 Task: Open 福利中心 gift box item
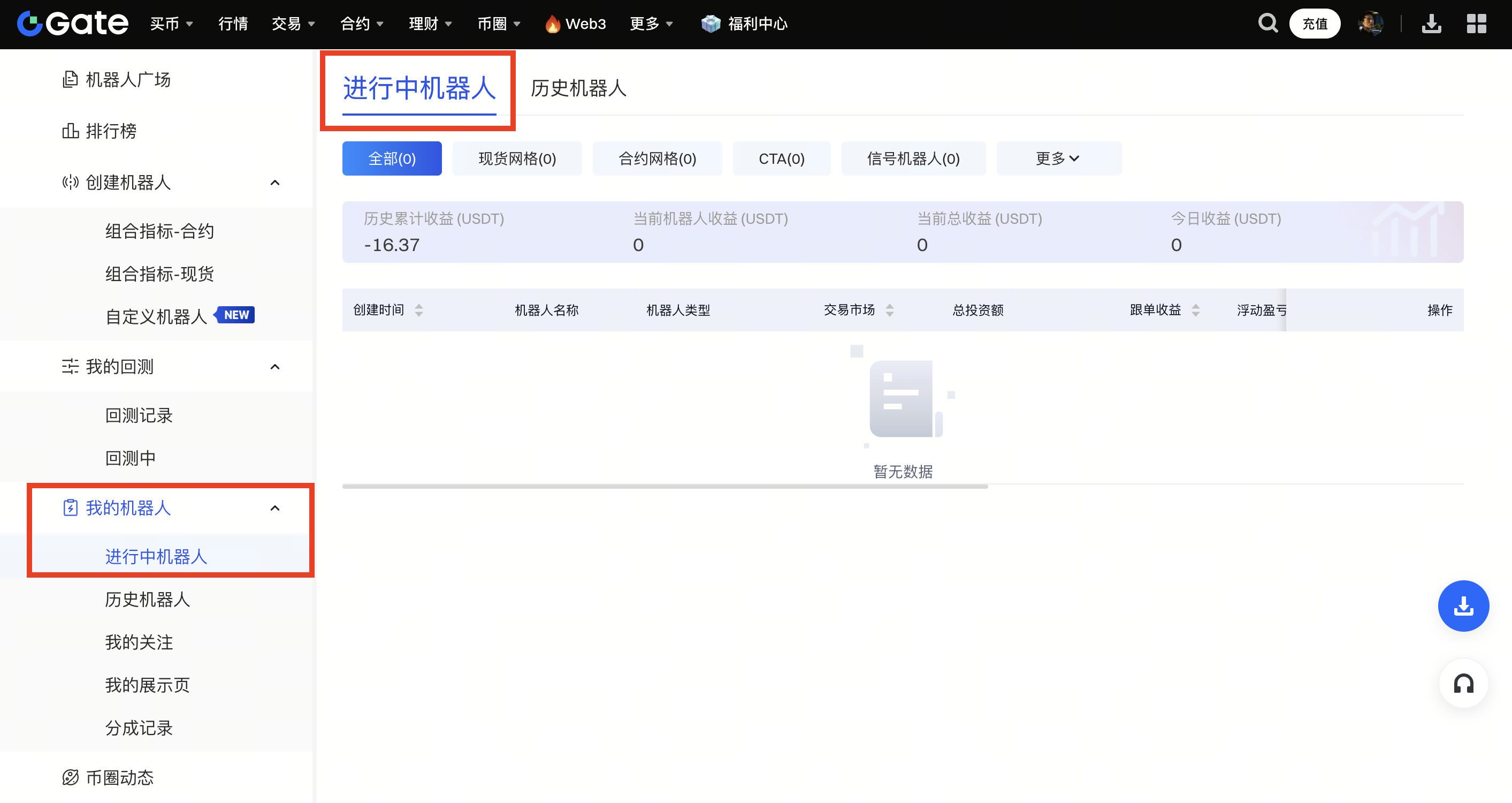pyautogui.click(x=744, y=24)
